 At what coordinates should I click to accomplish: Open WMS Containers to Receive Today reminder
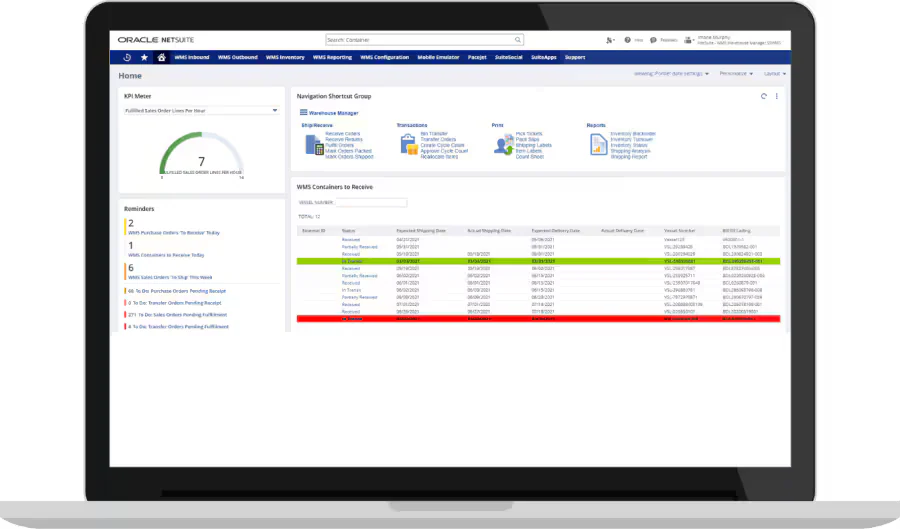point(166,255)
